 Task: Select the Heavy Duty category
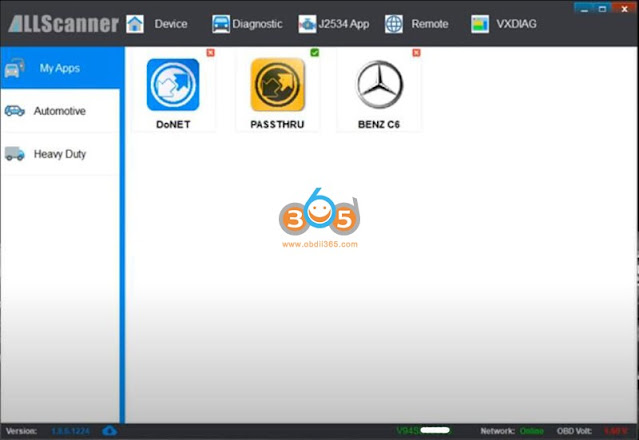[60, 154]
